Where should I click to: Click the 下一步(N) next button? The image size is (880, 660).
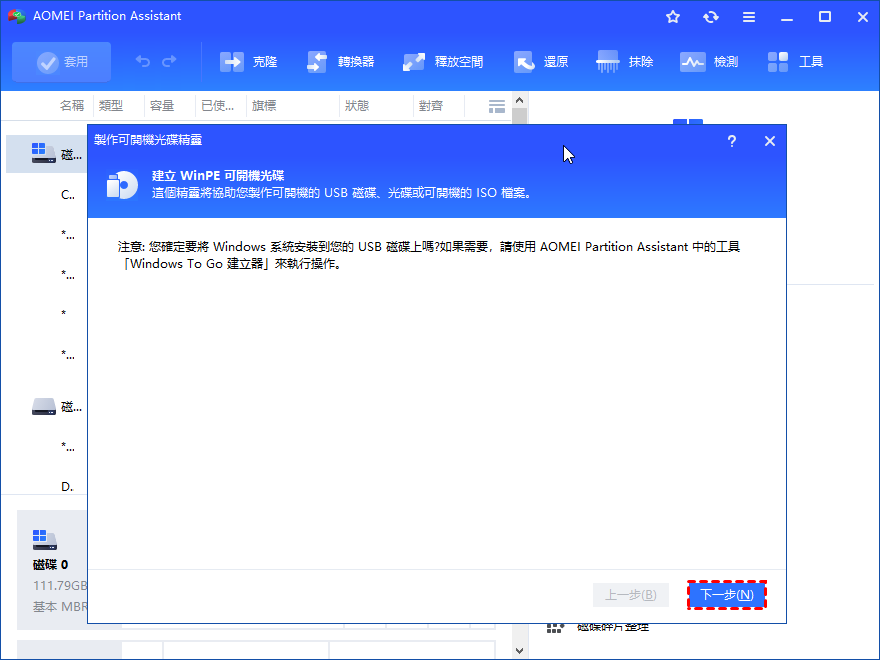(x=727, y=595)
